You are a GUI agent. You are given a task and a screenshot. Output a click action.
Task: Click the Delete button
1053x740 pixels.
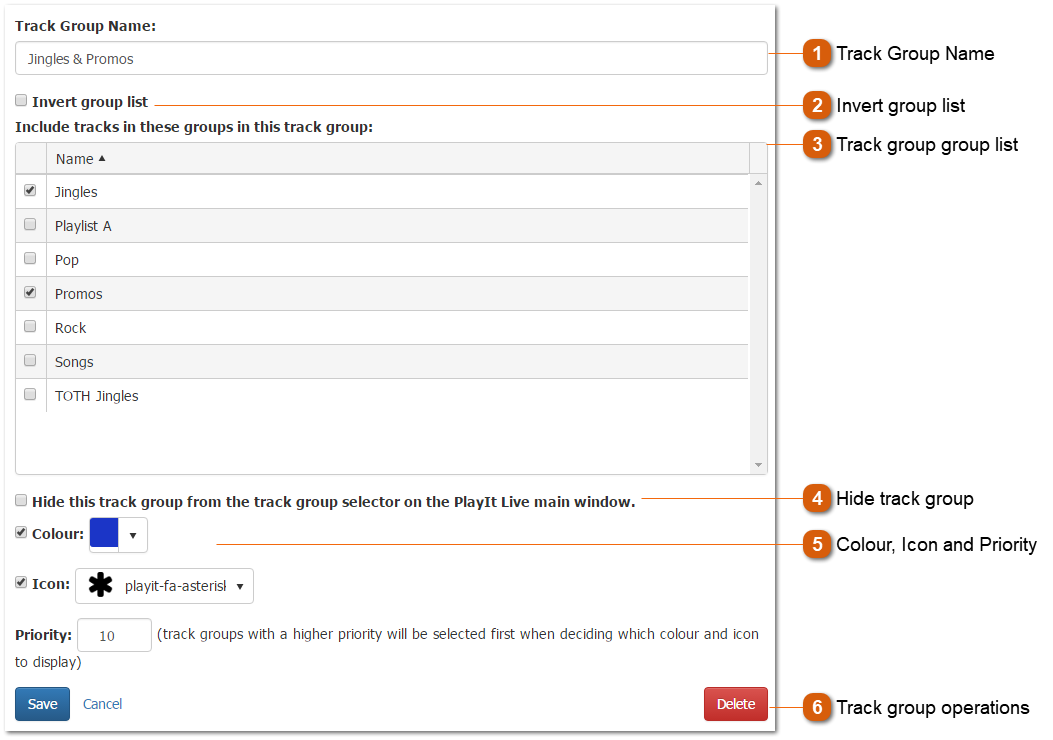tap(735, 704)
